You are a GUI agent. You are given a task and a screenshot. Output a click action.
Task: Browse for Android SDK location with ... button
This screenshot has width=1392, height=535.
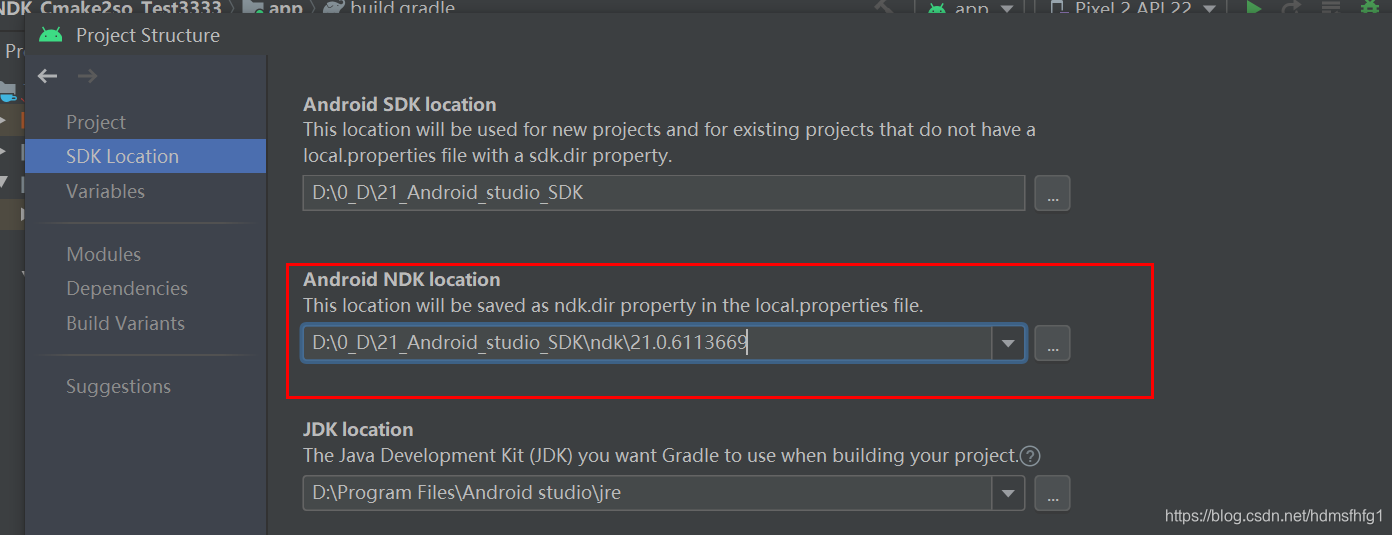tap(1052, 193)
